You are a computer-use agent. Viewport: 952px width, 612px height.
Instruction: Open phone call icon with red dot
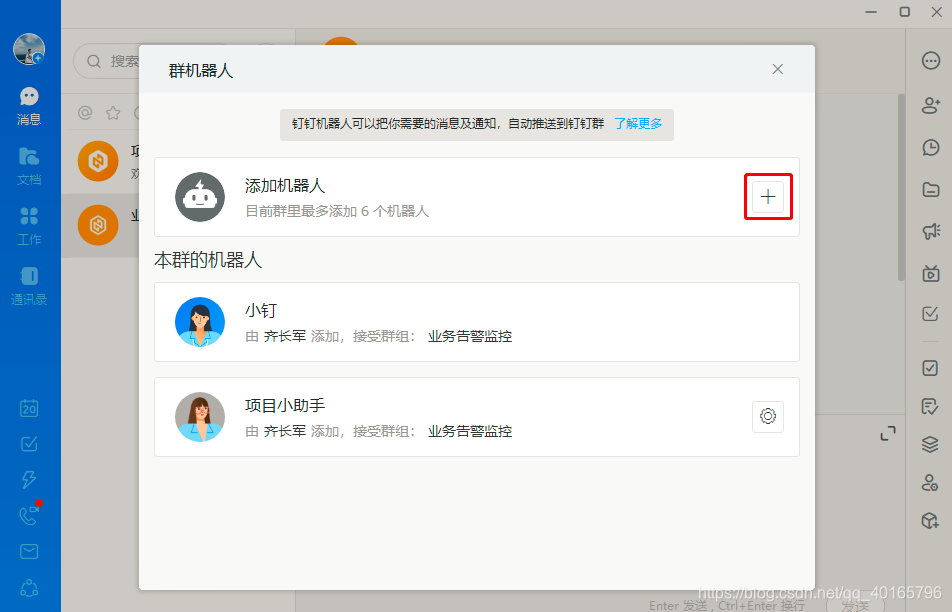(29, 515)
